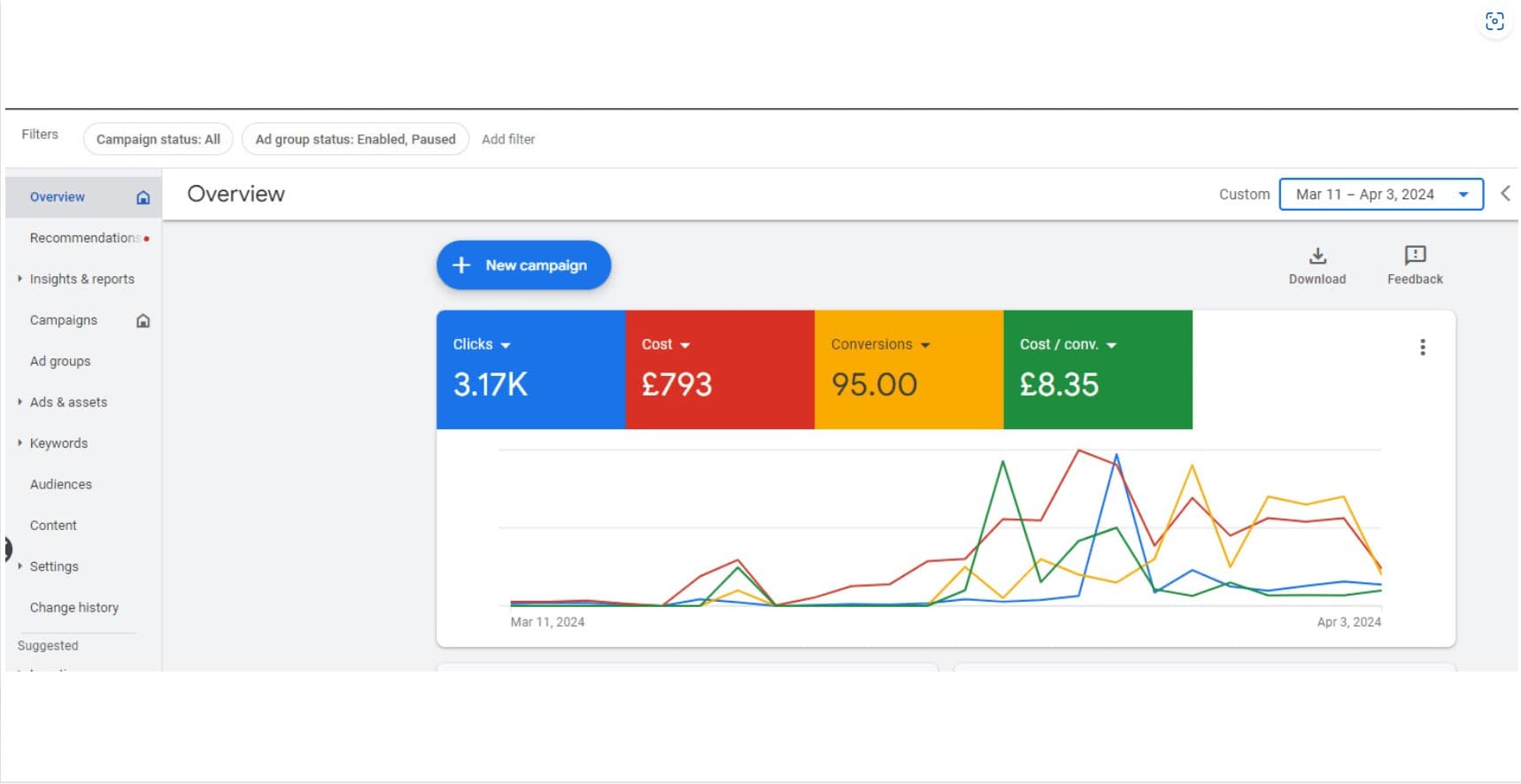The image size is (1521, 784).
Task: Click the Custom date label
Action: tap(1244, 194)
